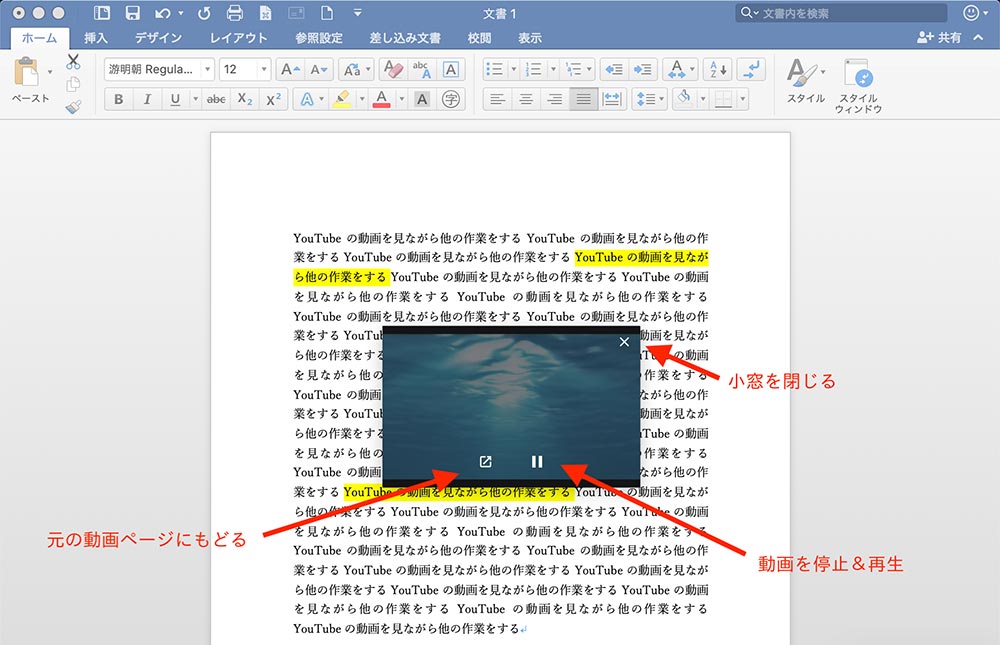Apply enclosed character border A icon

(x=450, y=70)
